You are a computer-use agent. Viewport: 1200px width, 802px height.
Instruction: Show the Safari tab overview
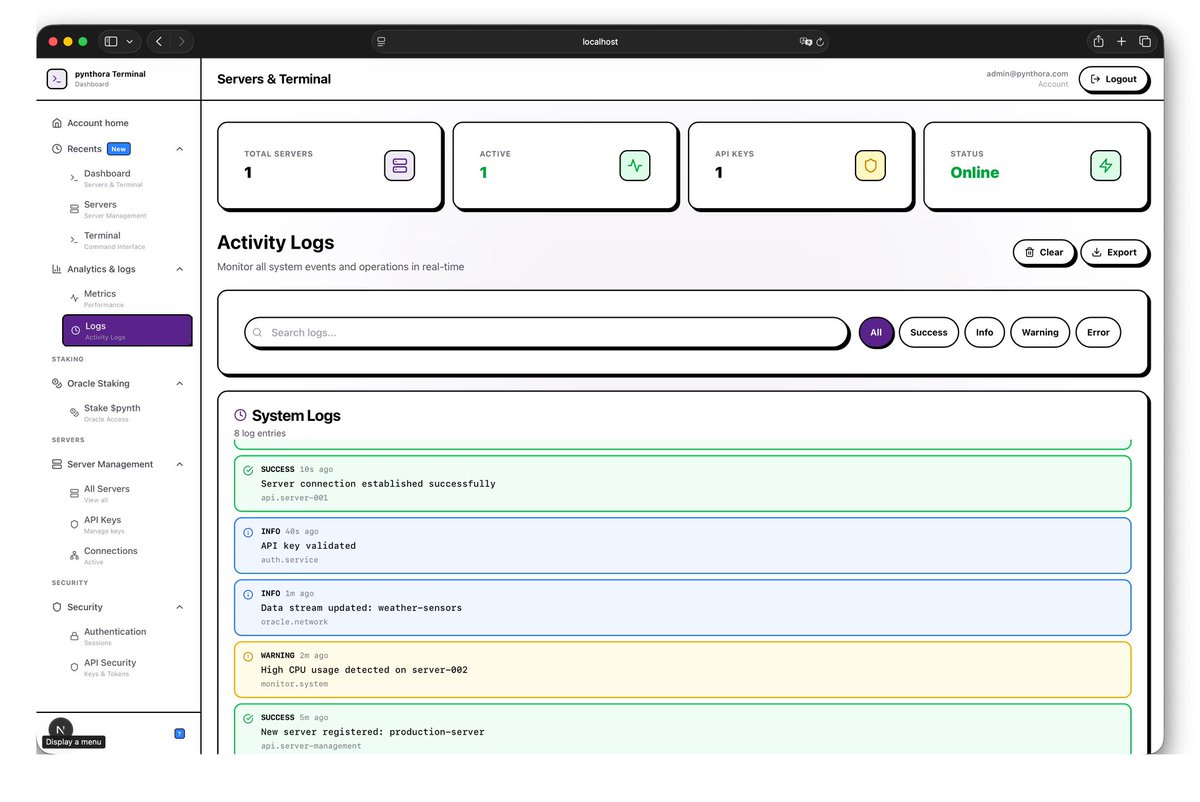pos(1145,41)
